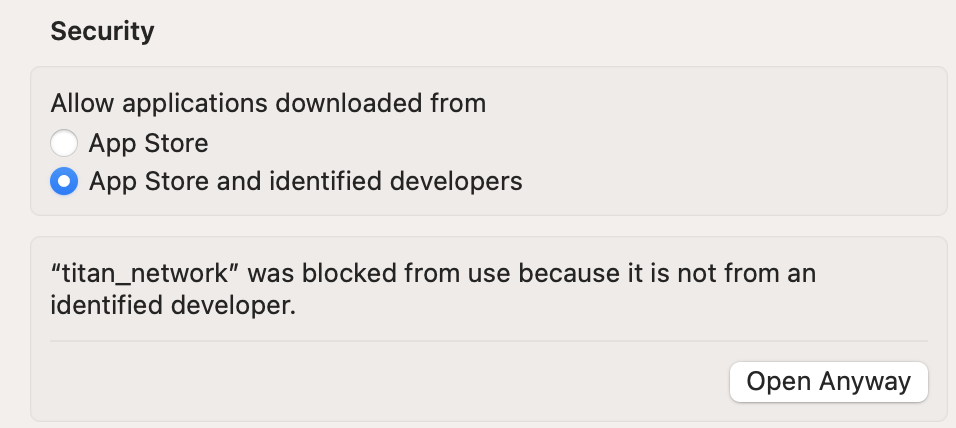Click the empty circle beside App Store
The width and height of the screenshot is (956, 428).
point(65,143)
